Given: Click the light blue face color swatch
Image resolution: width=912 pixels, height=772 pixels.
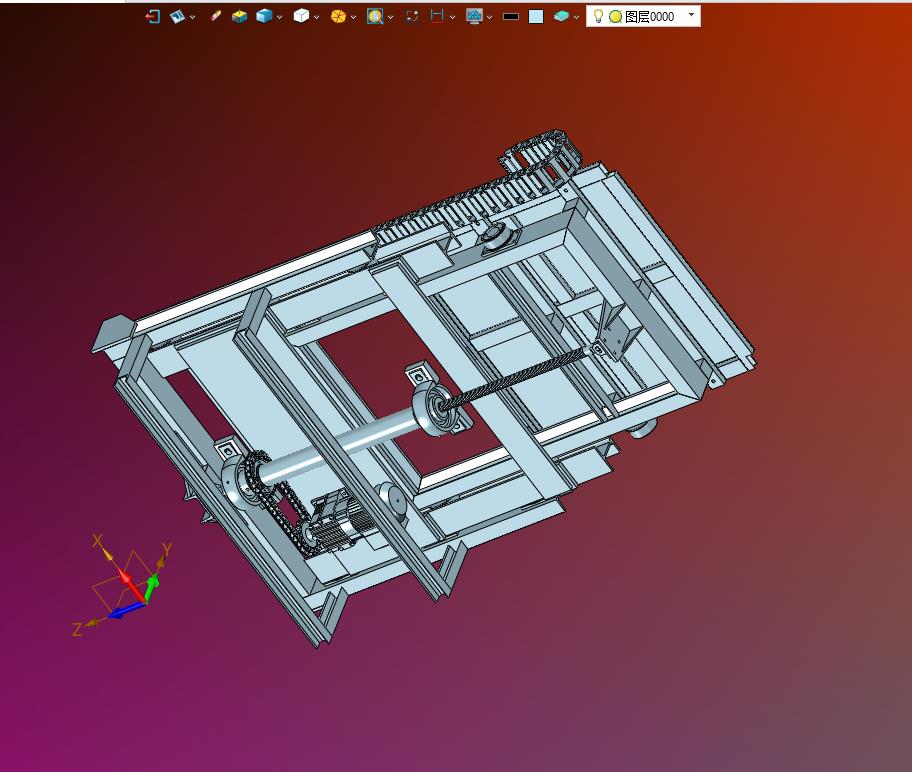Looking at the screenshot, I should click(536, 17).
